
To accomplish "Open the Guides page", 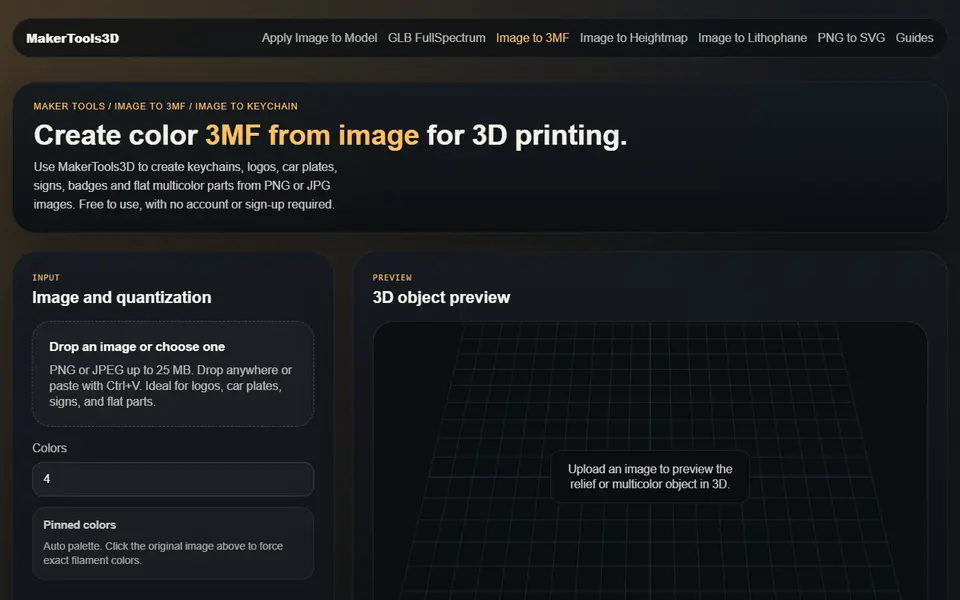I will click(x=914, y=38).
